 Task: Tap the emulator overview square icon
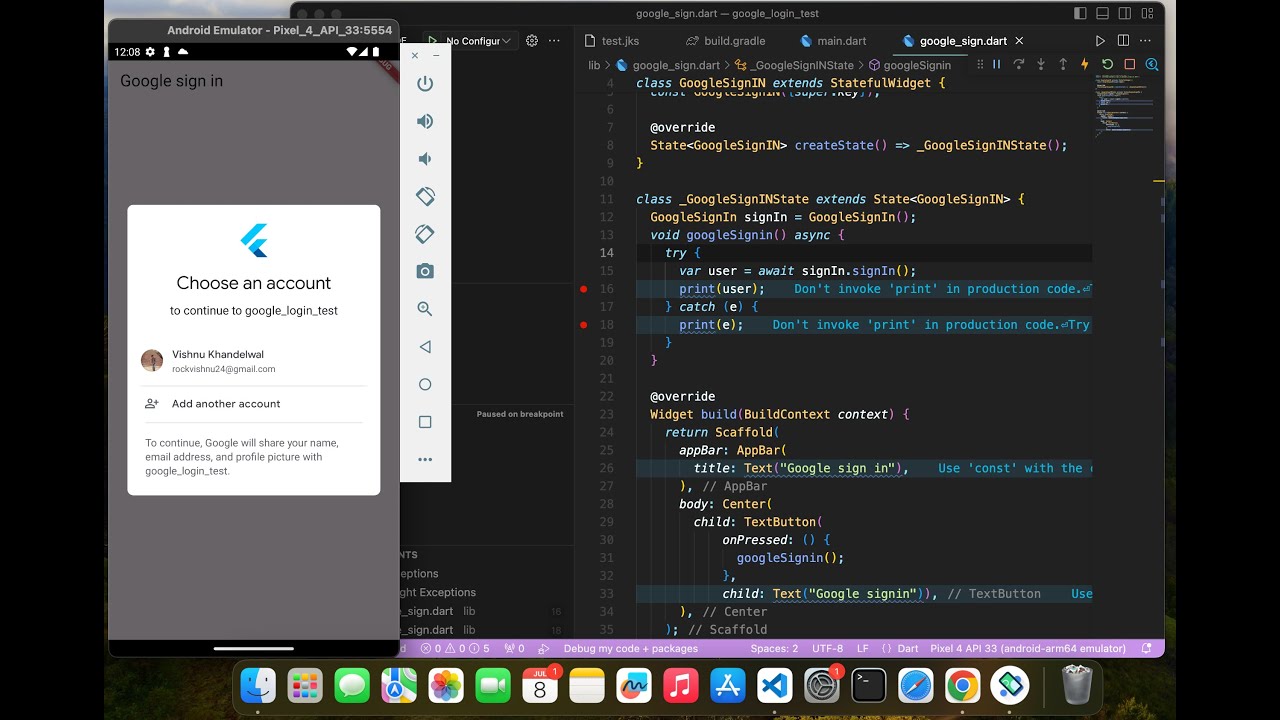point(425,422)
